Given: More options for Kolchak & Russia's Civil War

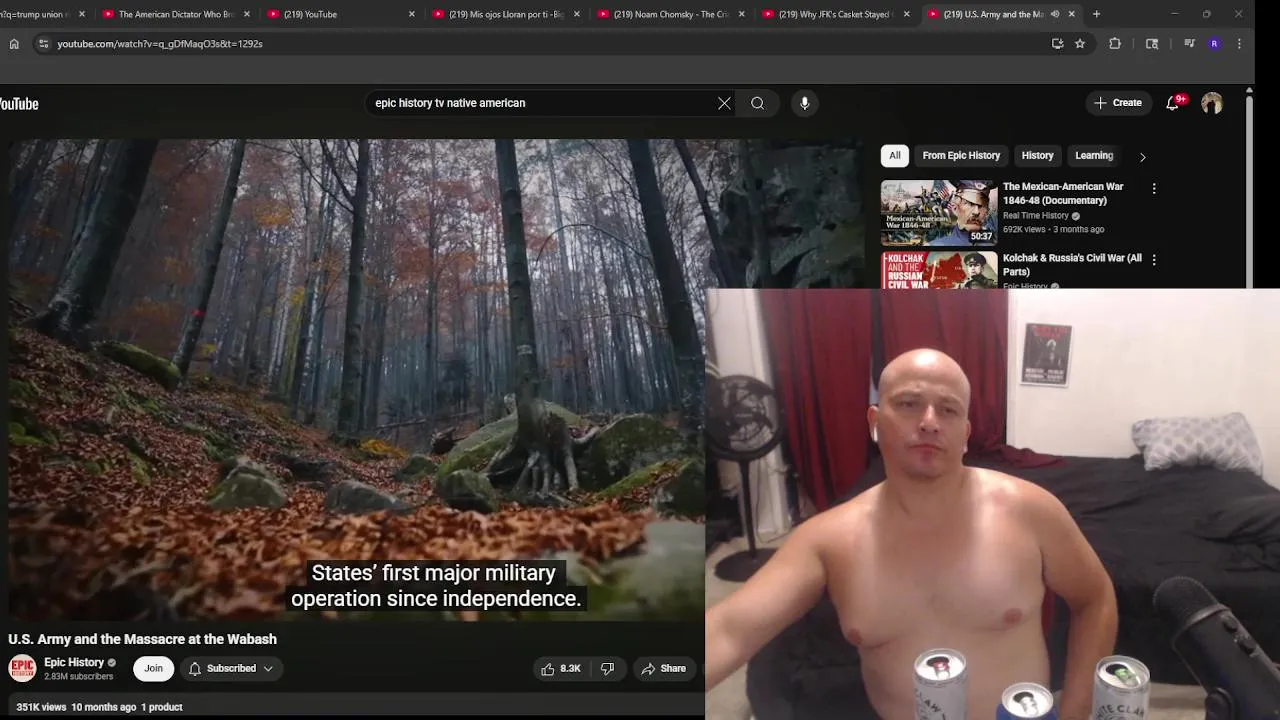Looking at the screenshot, I should click(x=1154, y=259).
